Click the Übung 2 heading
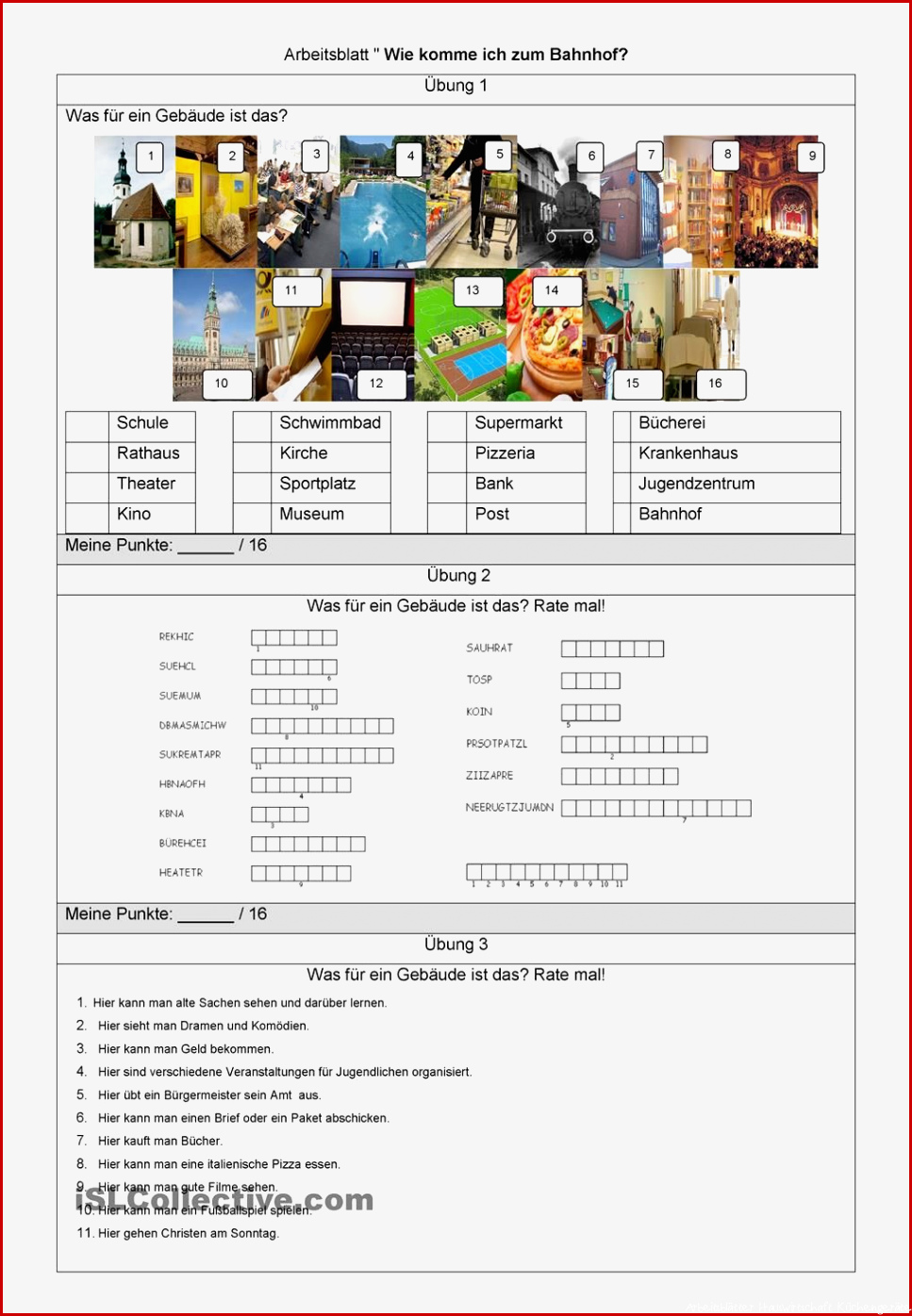The image size is (912, 1316). 458,576
